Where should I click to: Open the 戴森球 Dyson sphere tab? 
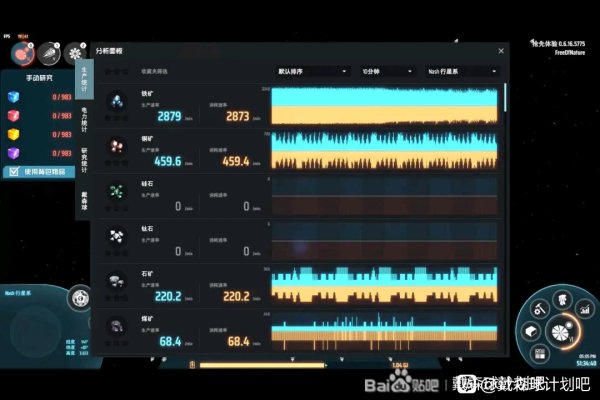tap(83, 199)
